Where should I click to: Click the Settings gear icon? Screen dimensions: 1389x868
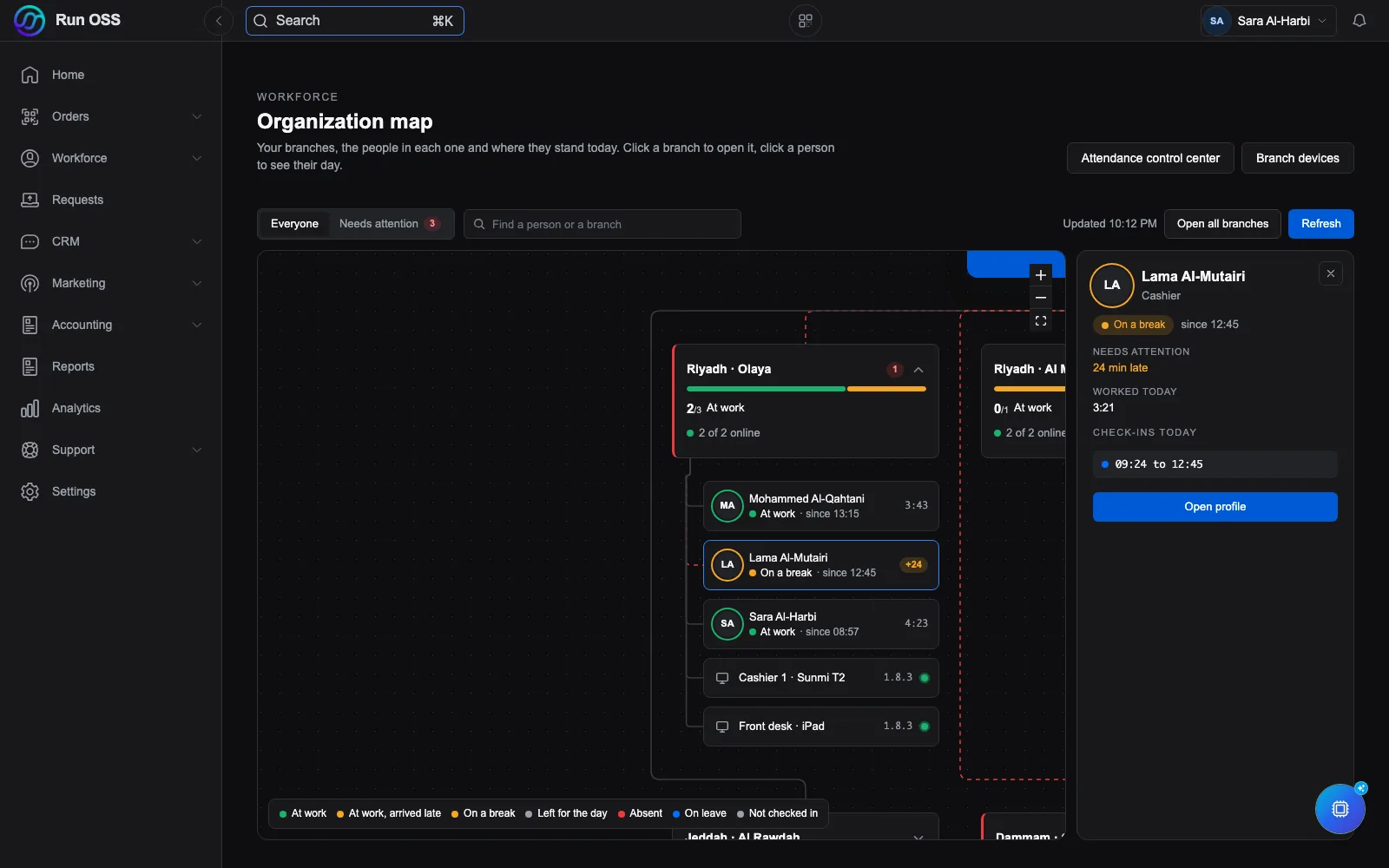coord(30,491)
